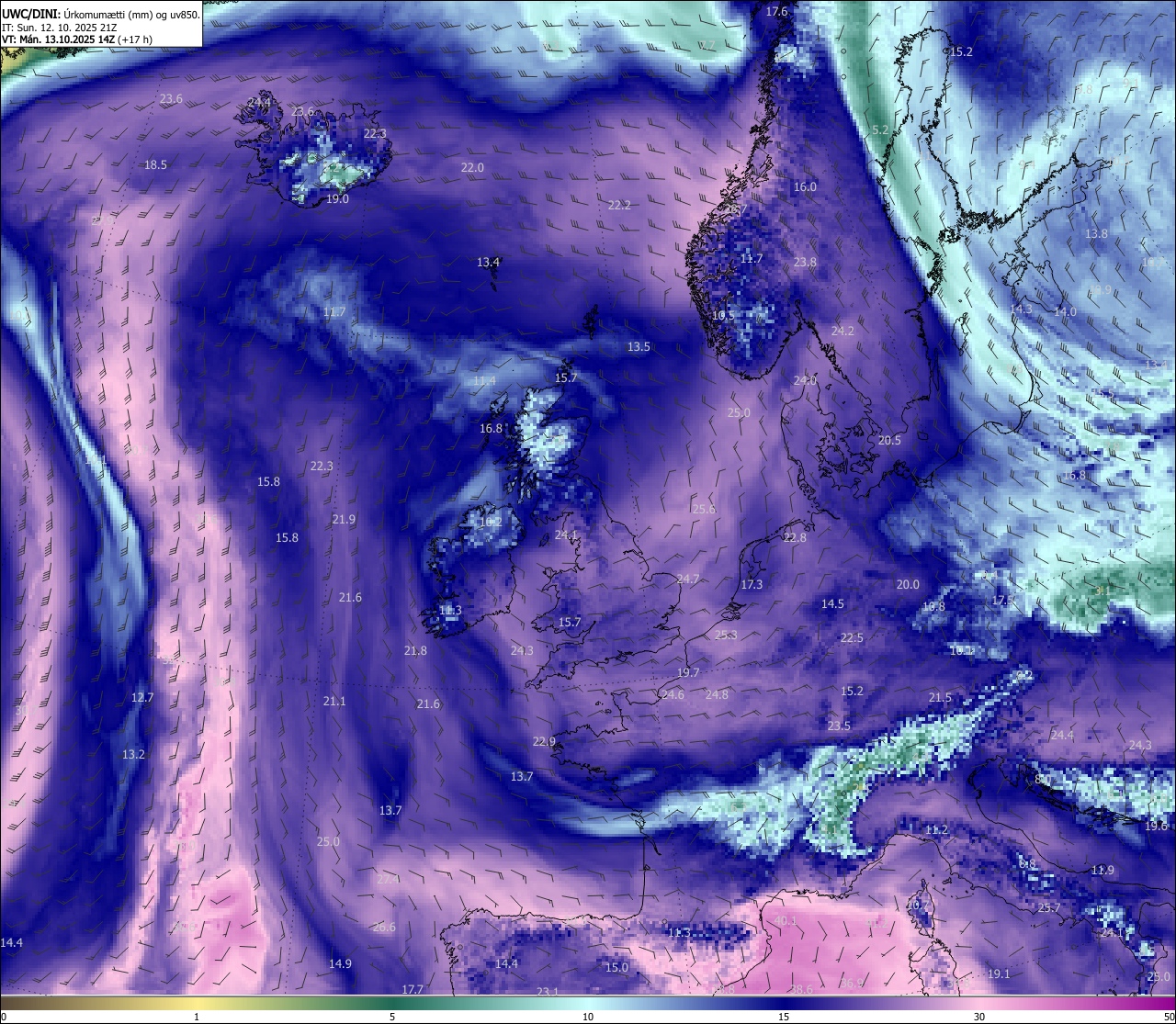Select the 10 tick on the color scale
The image size is (1176, 1024).
pyautogui.click(x=588, y=1017)
